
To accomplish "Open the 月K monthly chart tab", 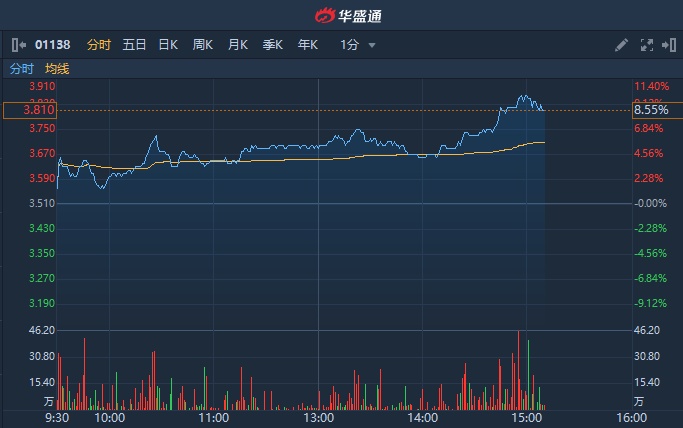I will tap(237, 45).
